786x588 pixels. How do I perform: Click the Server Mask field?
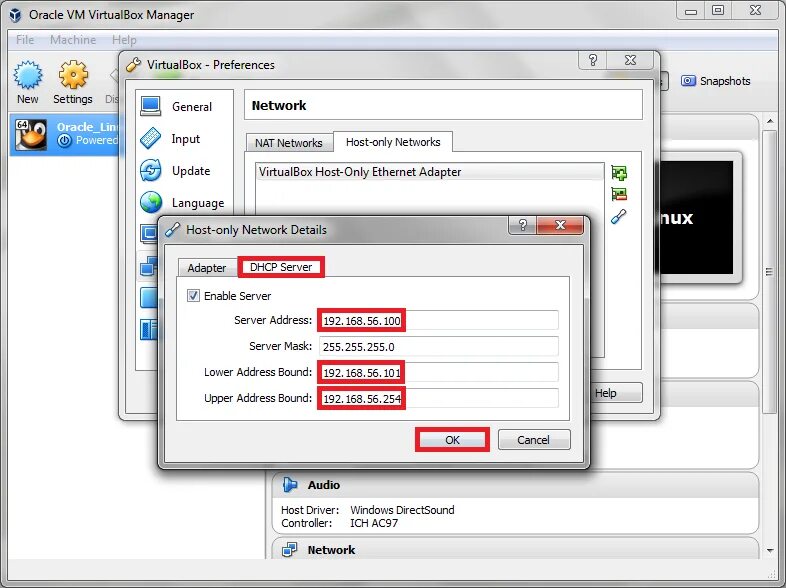point(439,346)
